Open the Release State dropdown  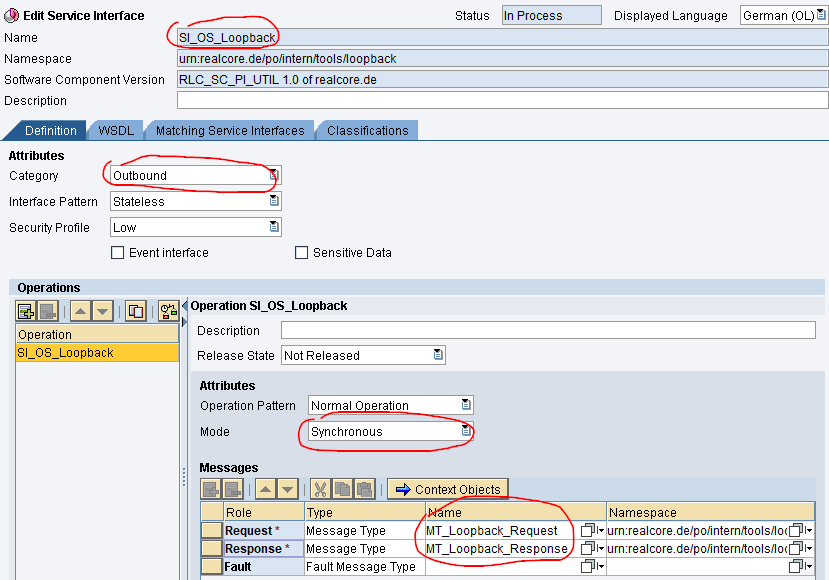click(x=437, y=355)
